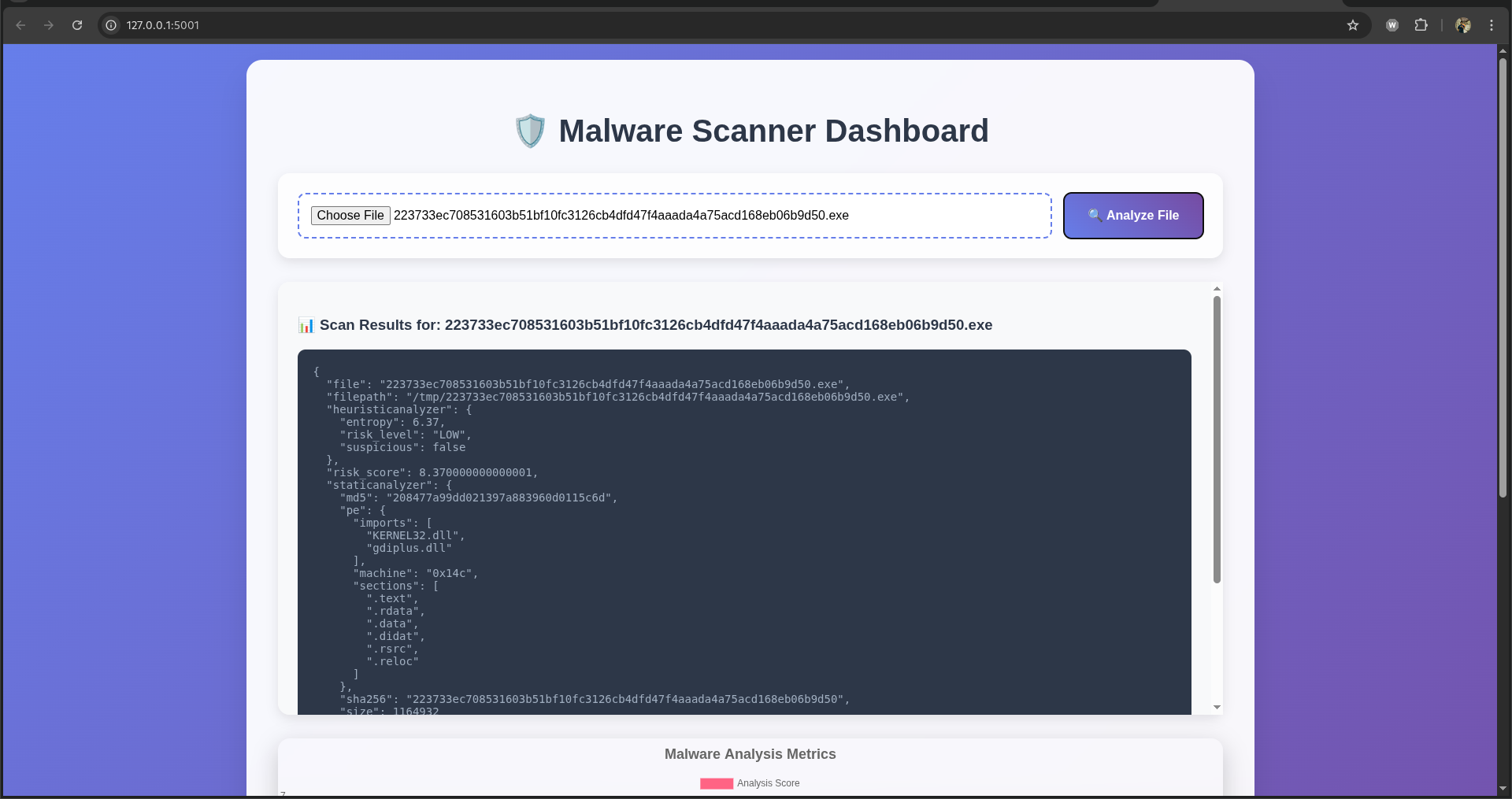Image resolution: width=1512 pixels, height=799 pixels.
Task: Click the "file" line in JSON output
Action: (588, 384)
